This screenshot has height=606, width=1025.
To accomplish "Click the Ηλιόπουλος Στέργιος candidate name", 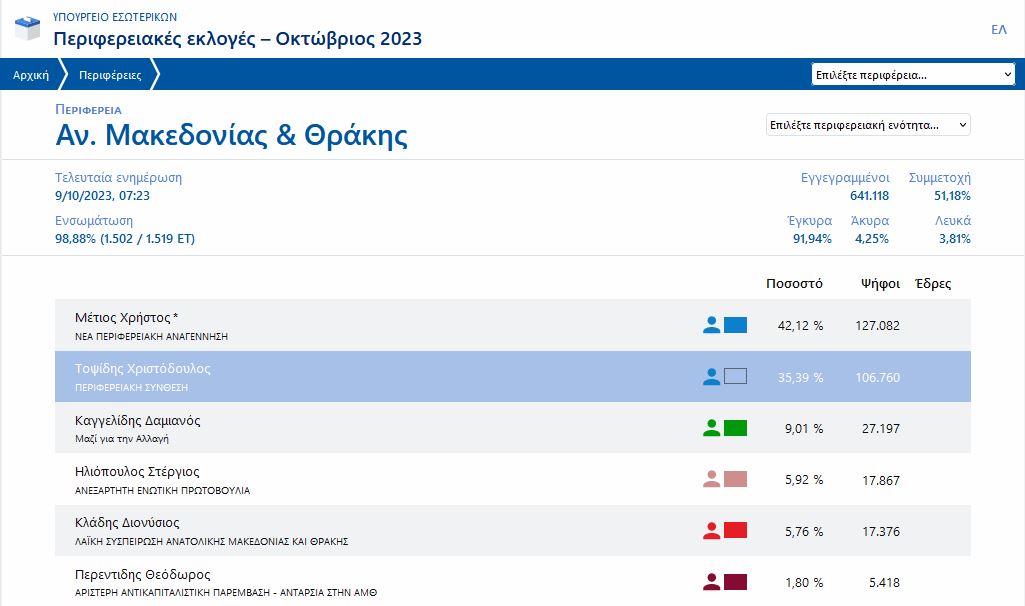I will (x=137, y=472).
